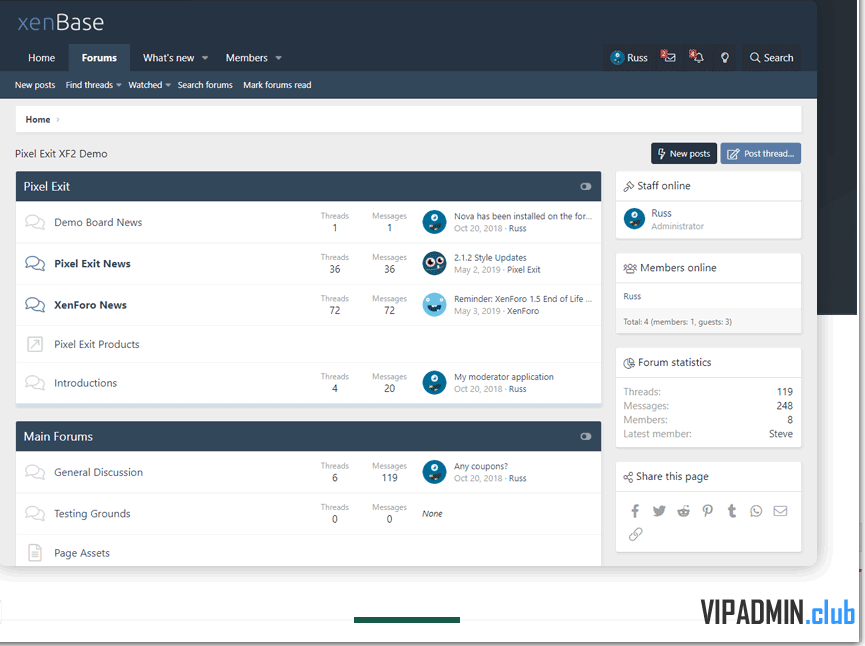
Task: Click New posts in the sub-navigation
Action: point(35,85)
